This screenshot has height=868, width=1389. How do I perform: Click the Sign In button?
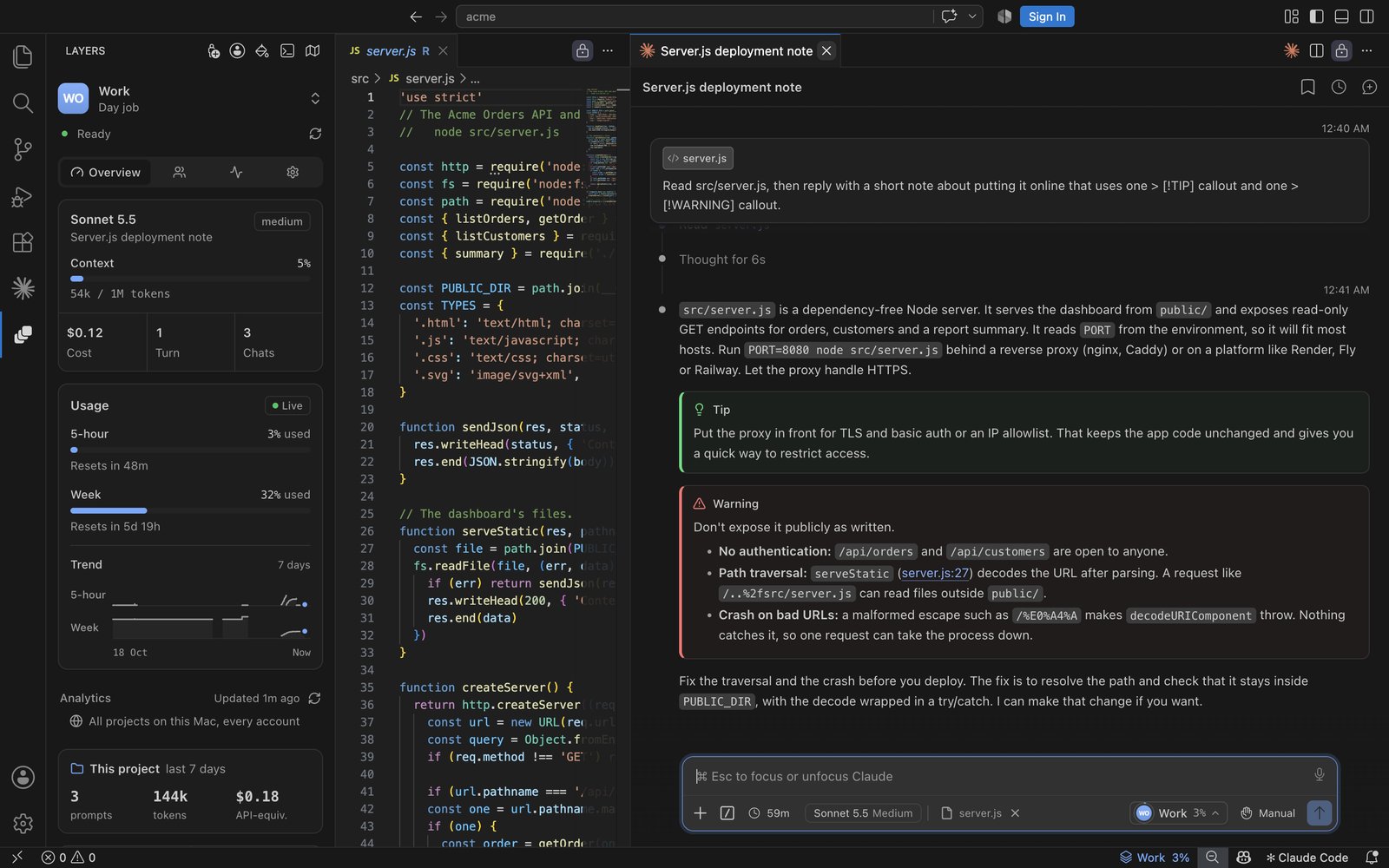[x=1047, y=16]
